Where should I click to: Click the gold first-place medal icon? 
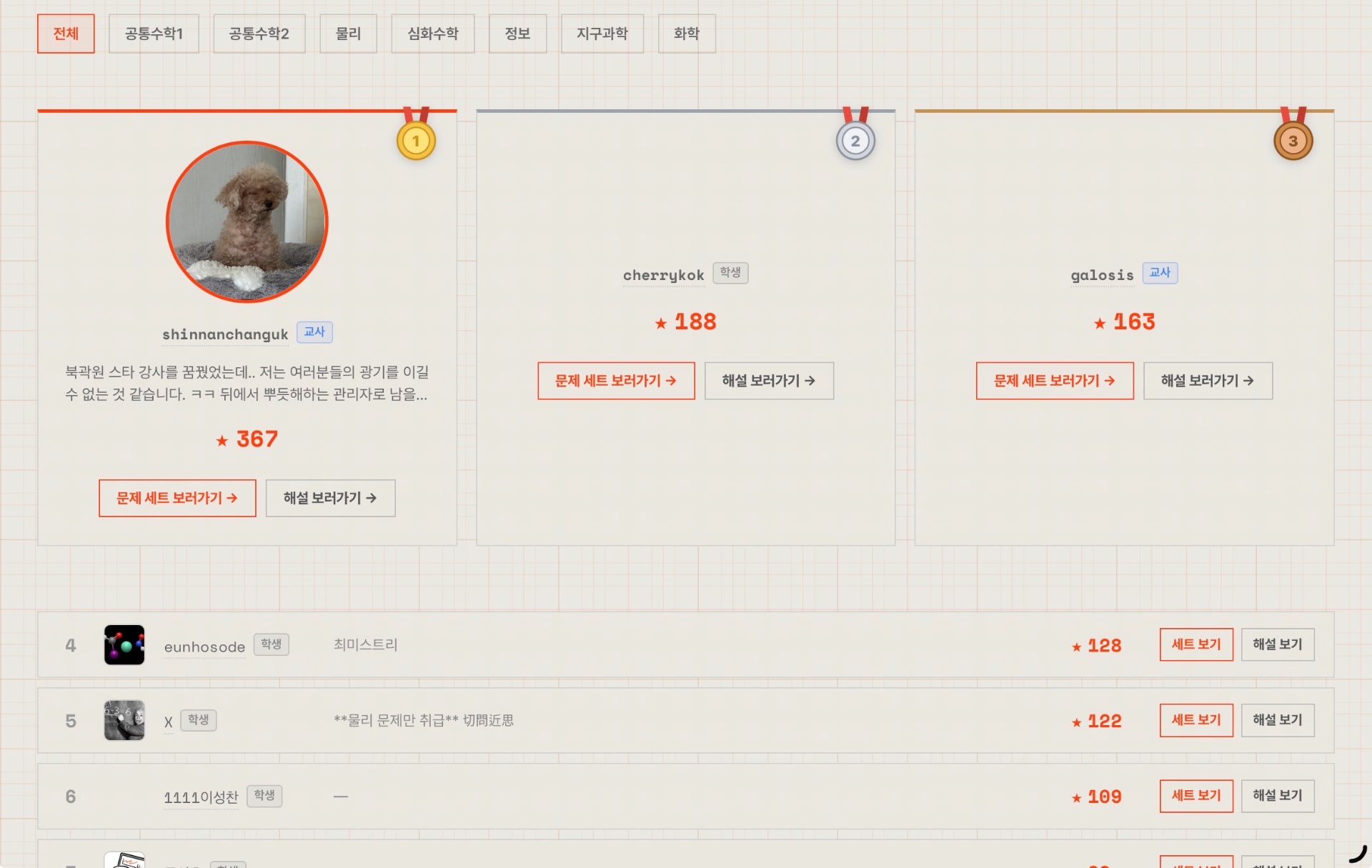point(416,141)
